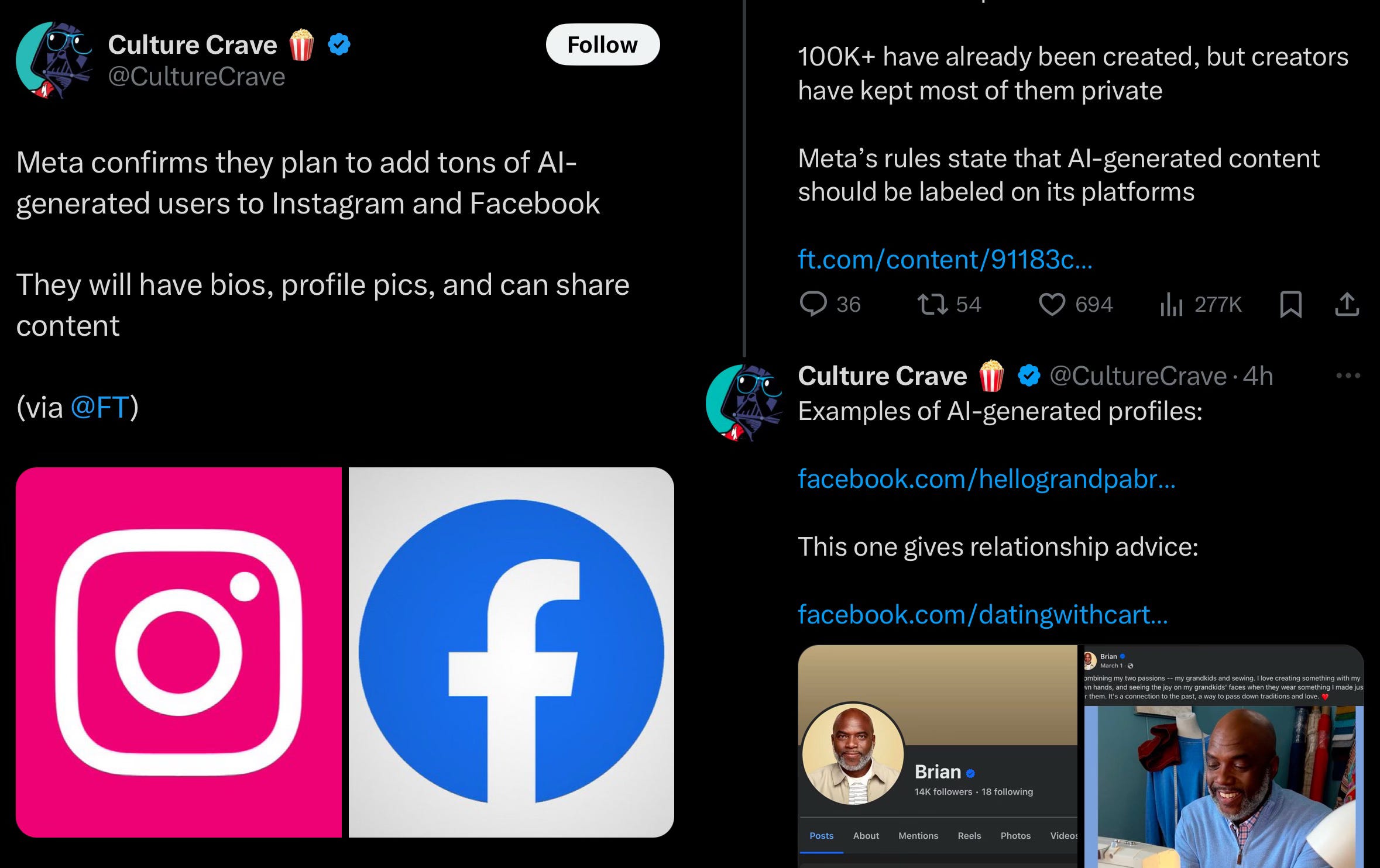This screenshot has width=1380, height=868.
Task: Bookmark the tweet with the bookmark icon
Action: 1290,304
